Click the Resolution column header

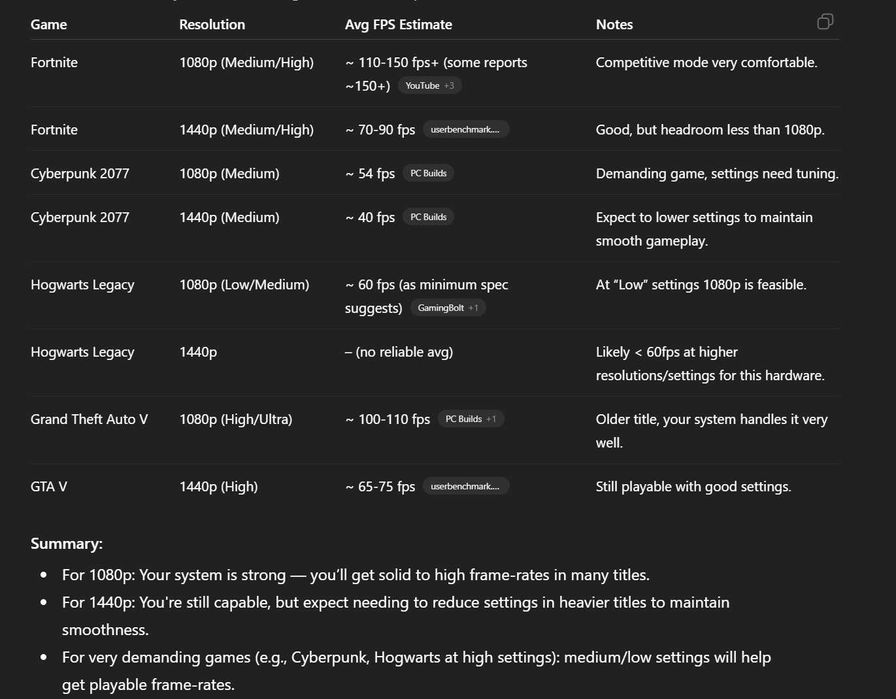[212, 24]
